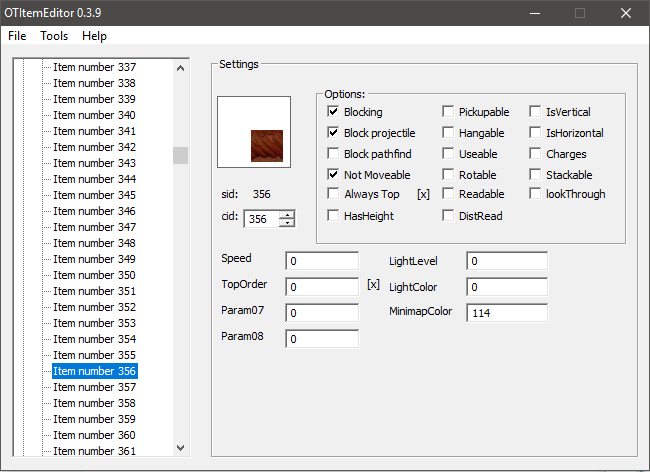
Task: Select Item number 357 in the tree
Action: pyautogui.click(x=95, y=387)
